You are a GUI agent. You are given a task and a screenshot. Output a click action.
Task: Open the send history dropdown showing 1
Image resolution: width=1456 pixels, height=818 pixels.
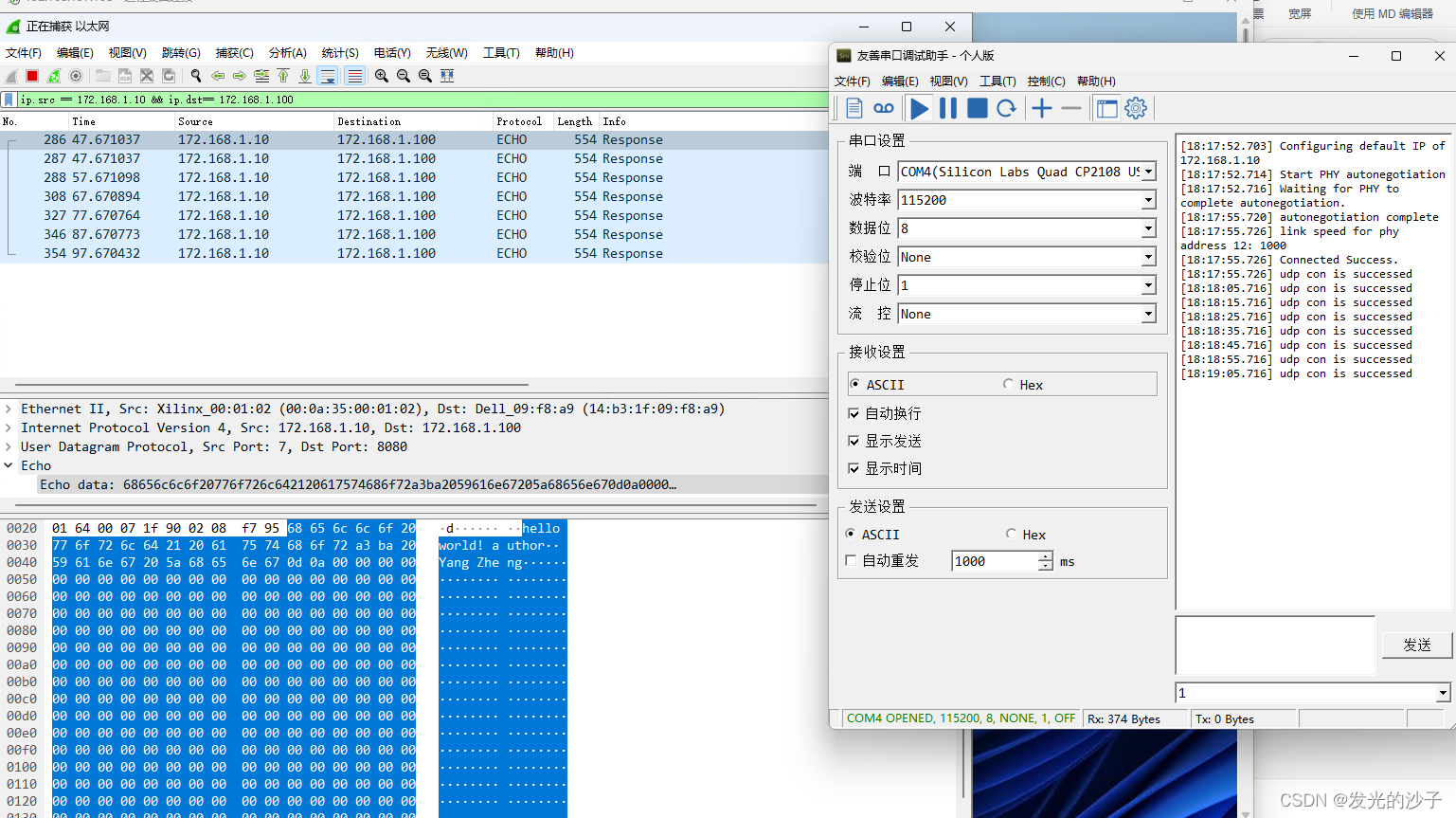pos(1443,693)
